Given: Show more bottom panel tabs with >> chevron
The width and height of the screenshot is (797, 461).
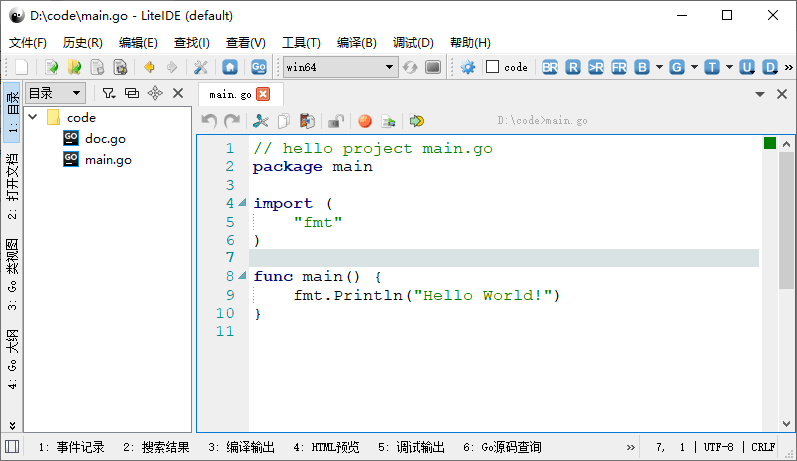Looking at the screenshot, I should (x=631, y=447).
